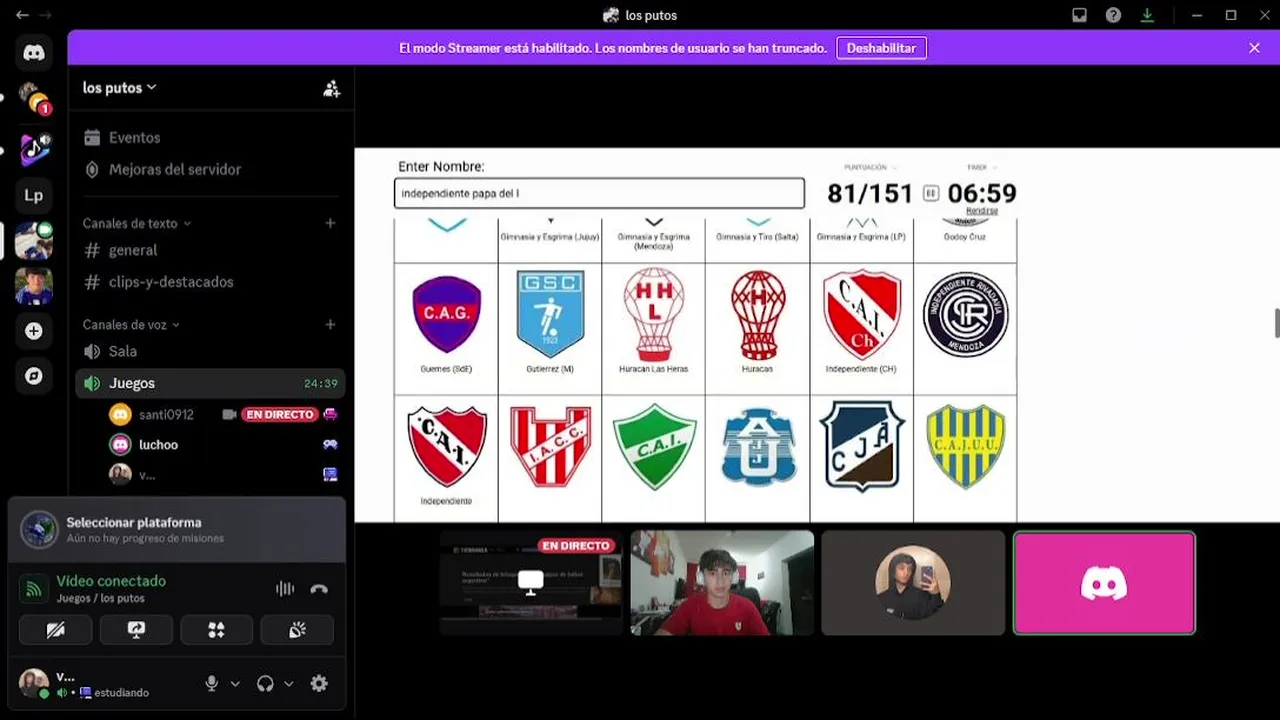The image size is (1280, 720).
Task: Click the Rendirse link under timer
Action: pyautogui.click(x=982, y=211)
